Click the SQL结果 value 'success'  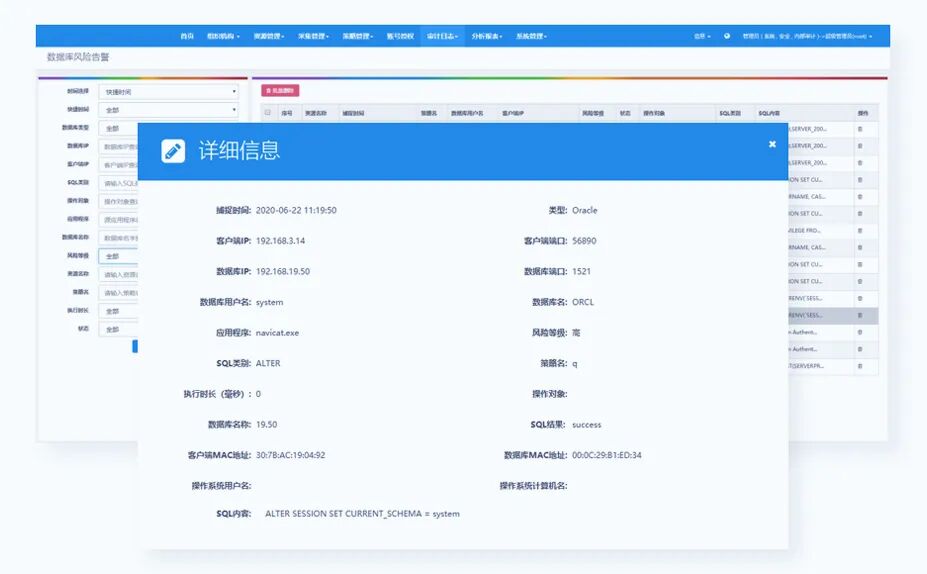coord(586,424)
